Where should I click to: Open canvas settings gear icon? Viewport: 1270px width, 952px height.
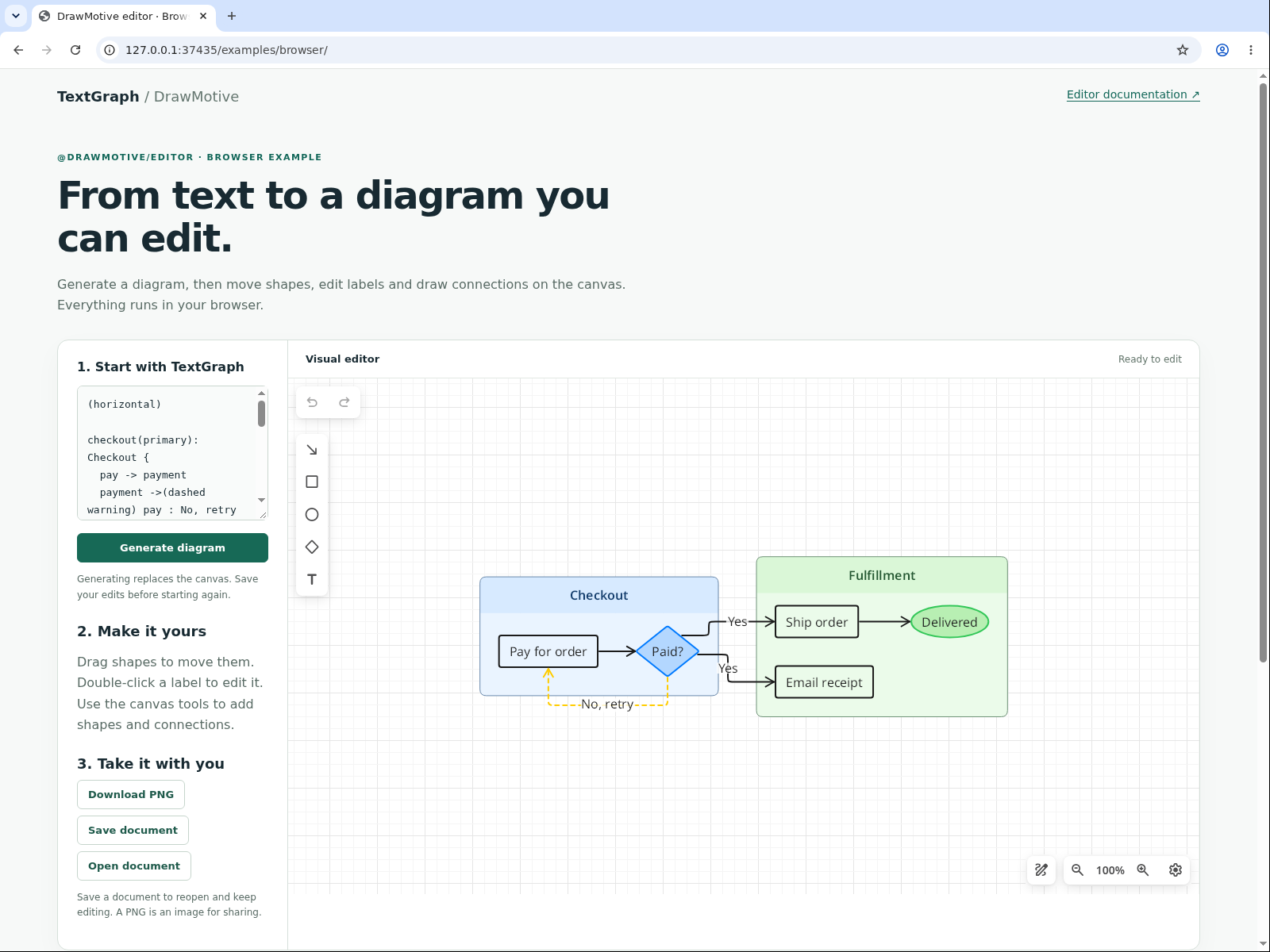[x=1176, y=870]
